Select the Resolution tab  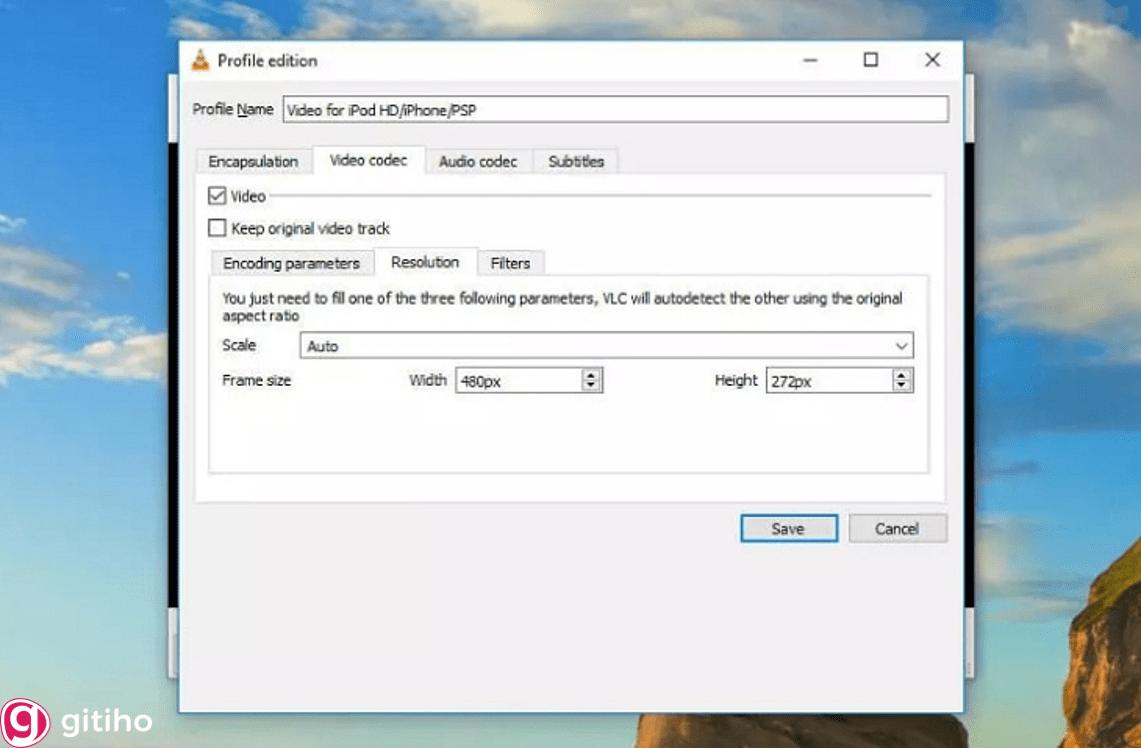tap(426, 262)
